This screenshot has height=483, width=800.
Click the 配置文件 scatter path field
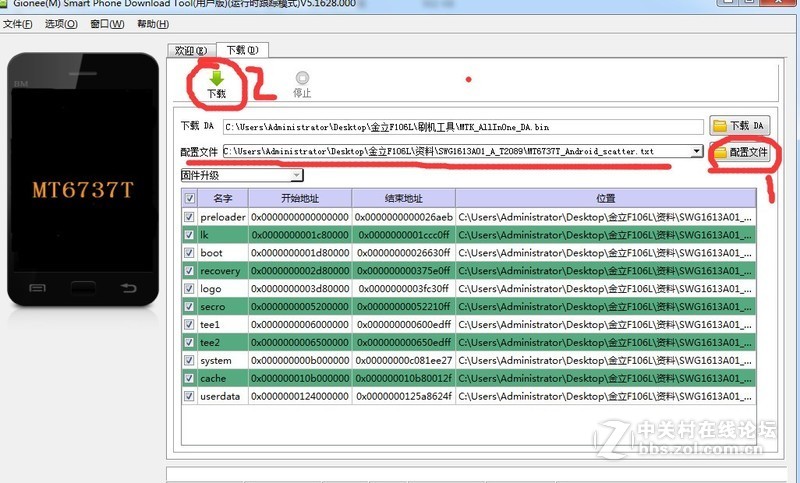tap(462, 151)
